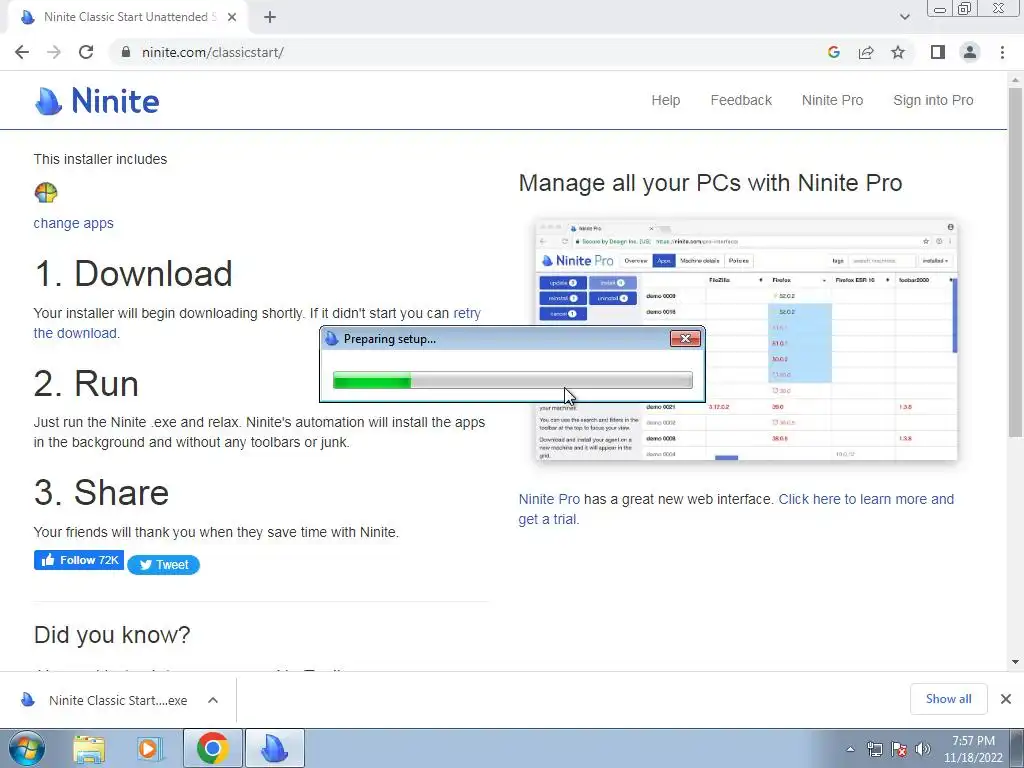Switch to Chrome in the taskbar
Viewport: 1024px width, 768px height.
coord(212,748)
